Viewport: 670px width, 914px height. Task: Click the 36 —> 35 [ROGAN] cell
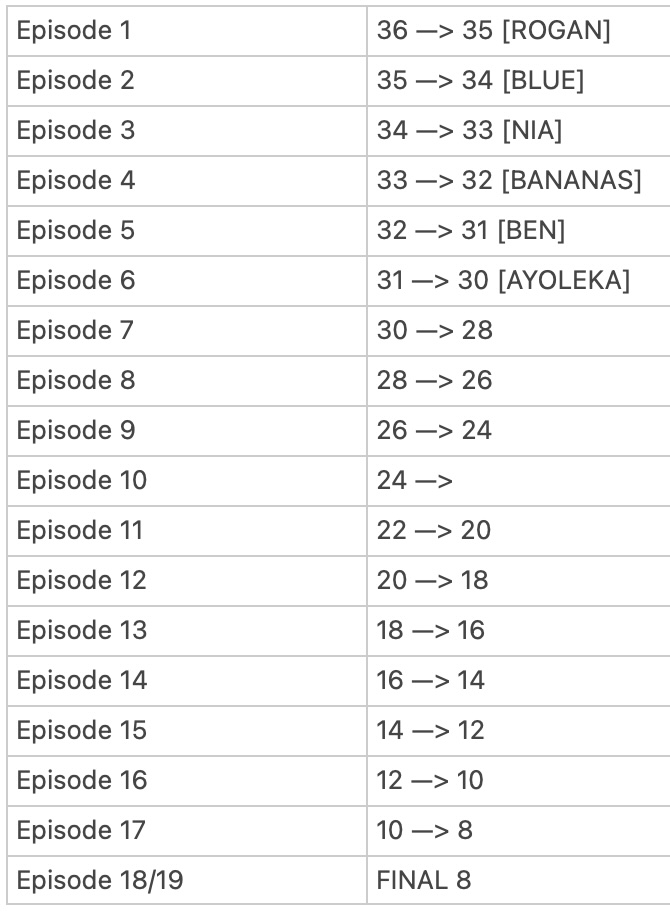[518, 31]
